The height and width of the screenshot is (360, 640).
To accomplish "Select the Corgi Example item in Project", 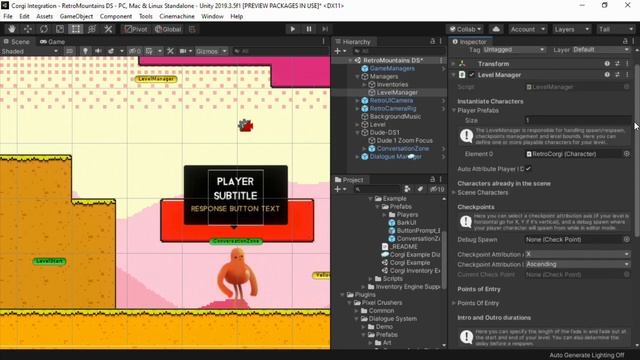I will 410,262.
